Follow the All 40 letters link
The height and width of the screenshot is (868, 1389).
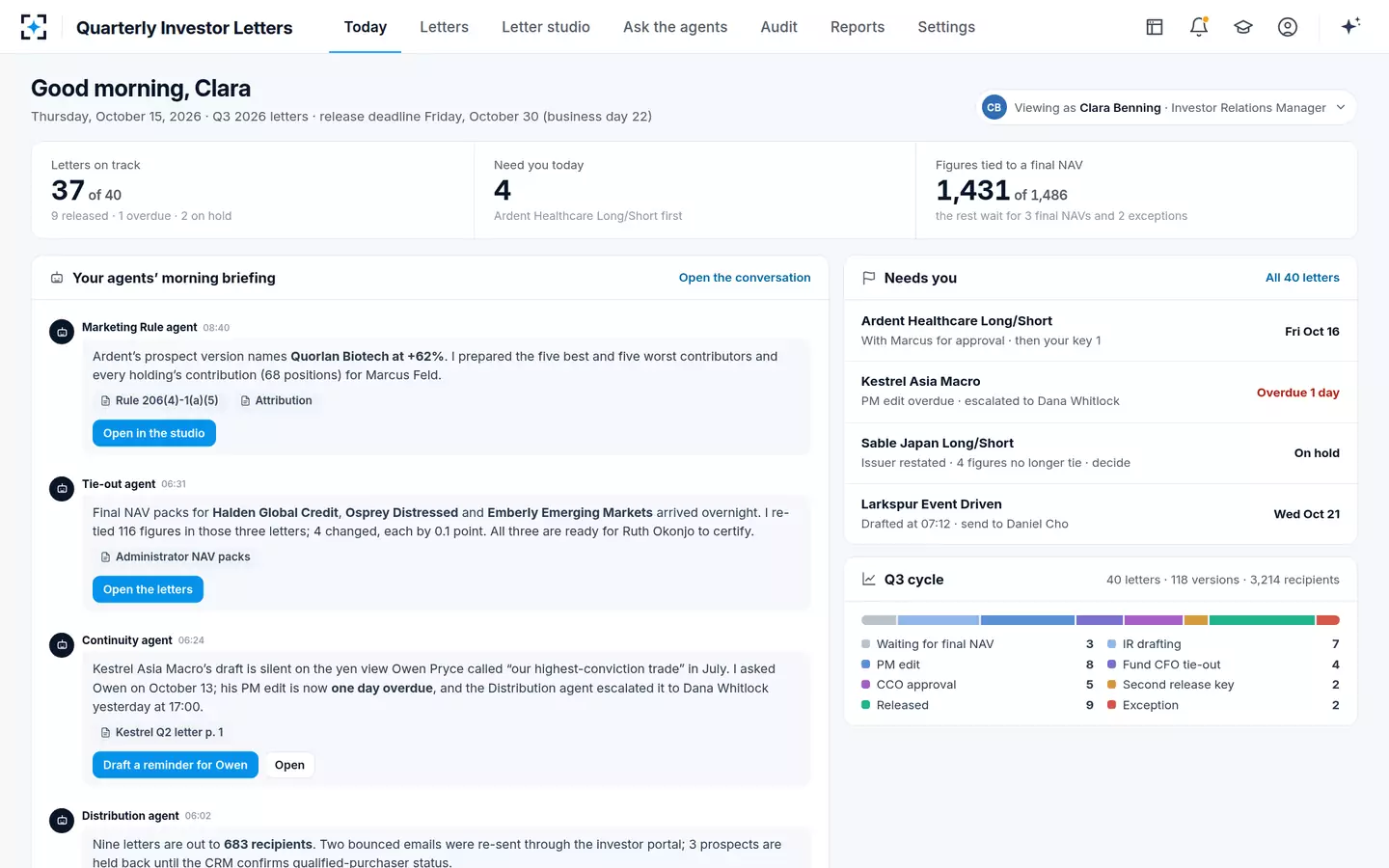click(x=1302, y=278)
